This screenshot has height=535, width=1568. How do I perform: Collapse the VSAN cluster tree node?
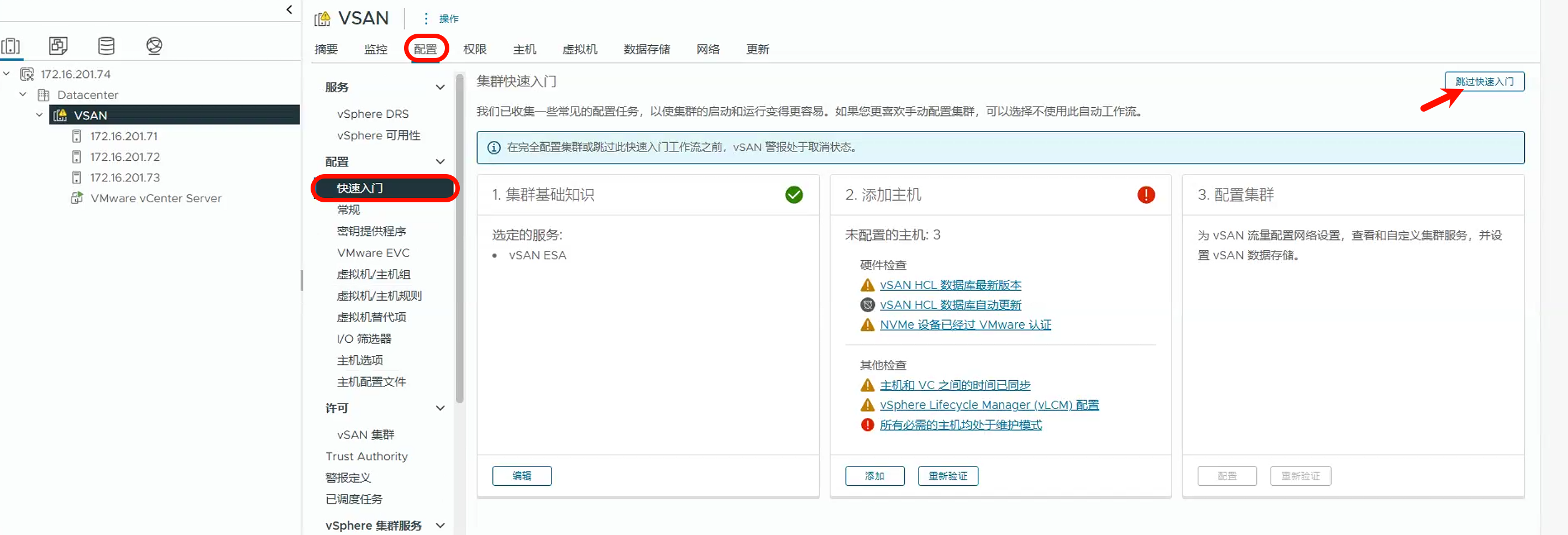(x=40, y=115)
